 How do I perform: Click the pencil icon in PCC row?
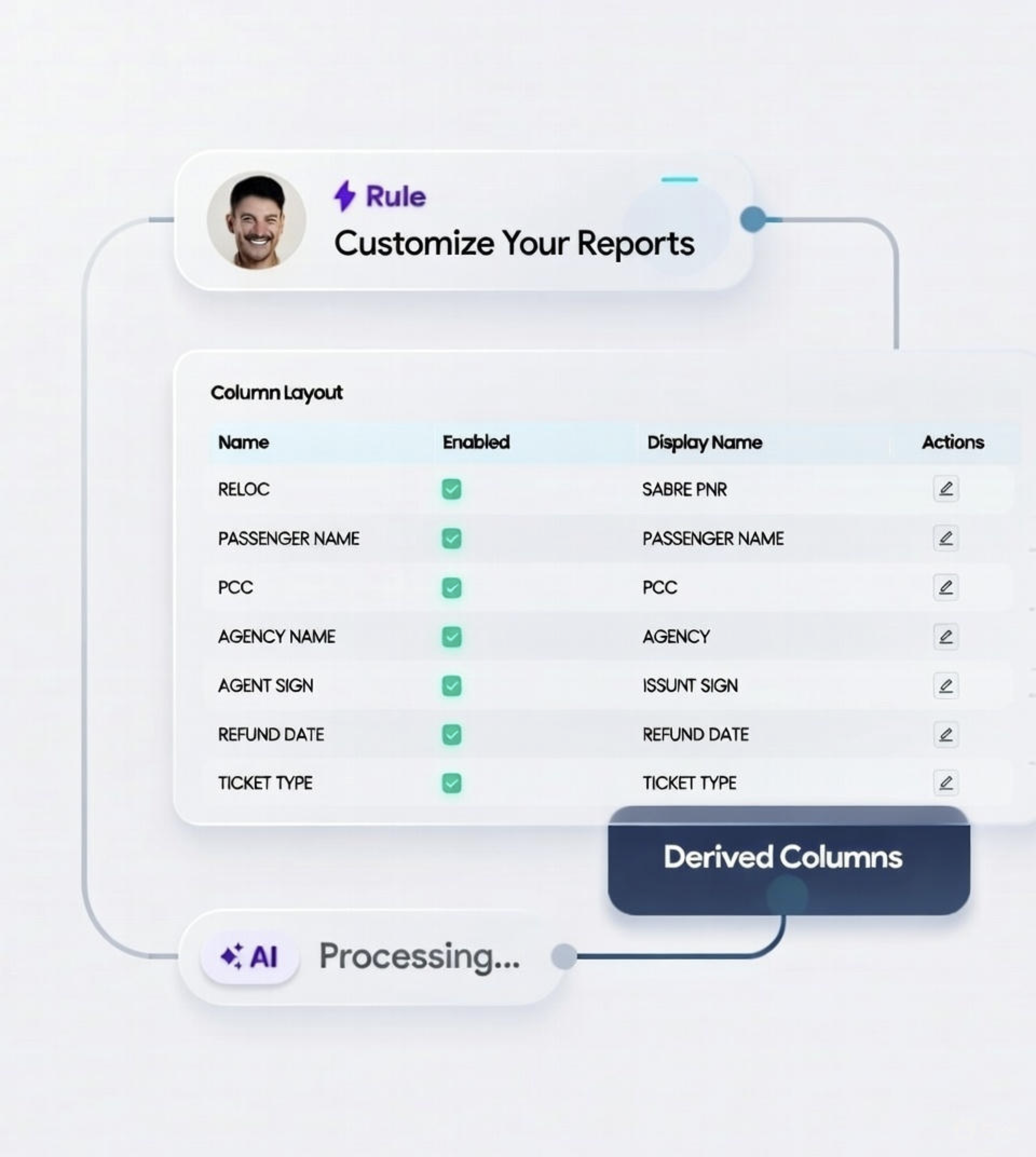[x=945, y=587]
